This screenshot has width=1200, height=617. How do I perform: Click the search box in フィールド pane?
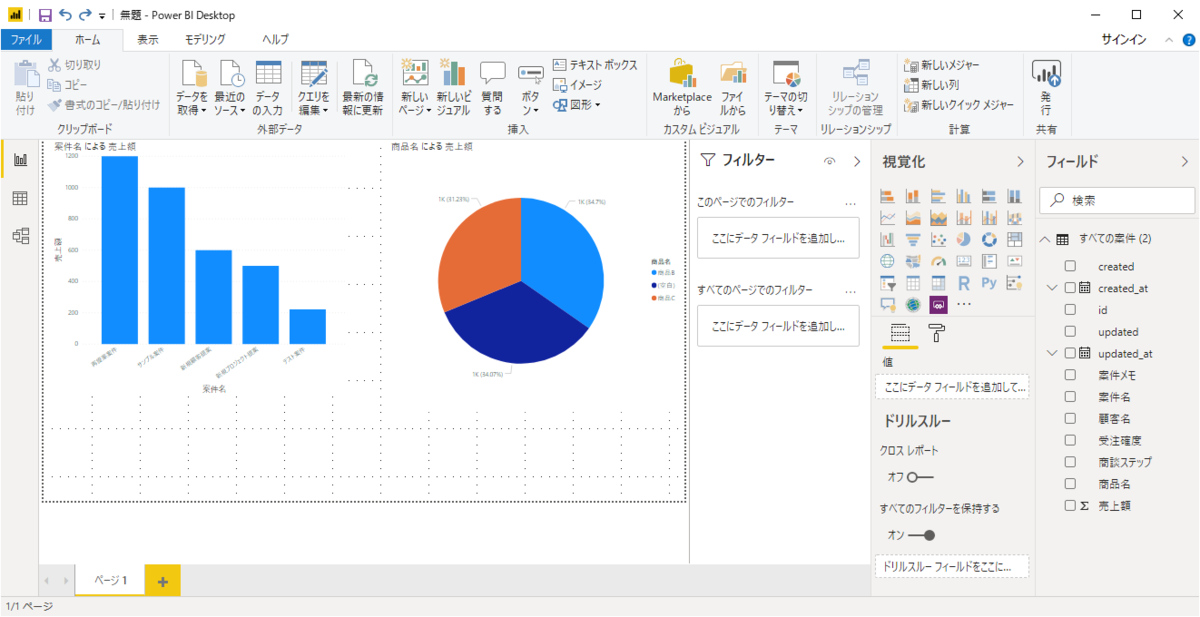pos(1117,200)
